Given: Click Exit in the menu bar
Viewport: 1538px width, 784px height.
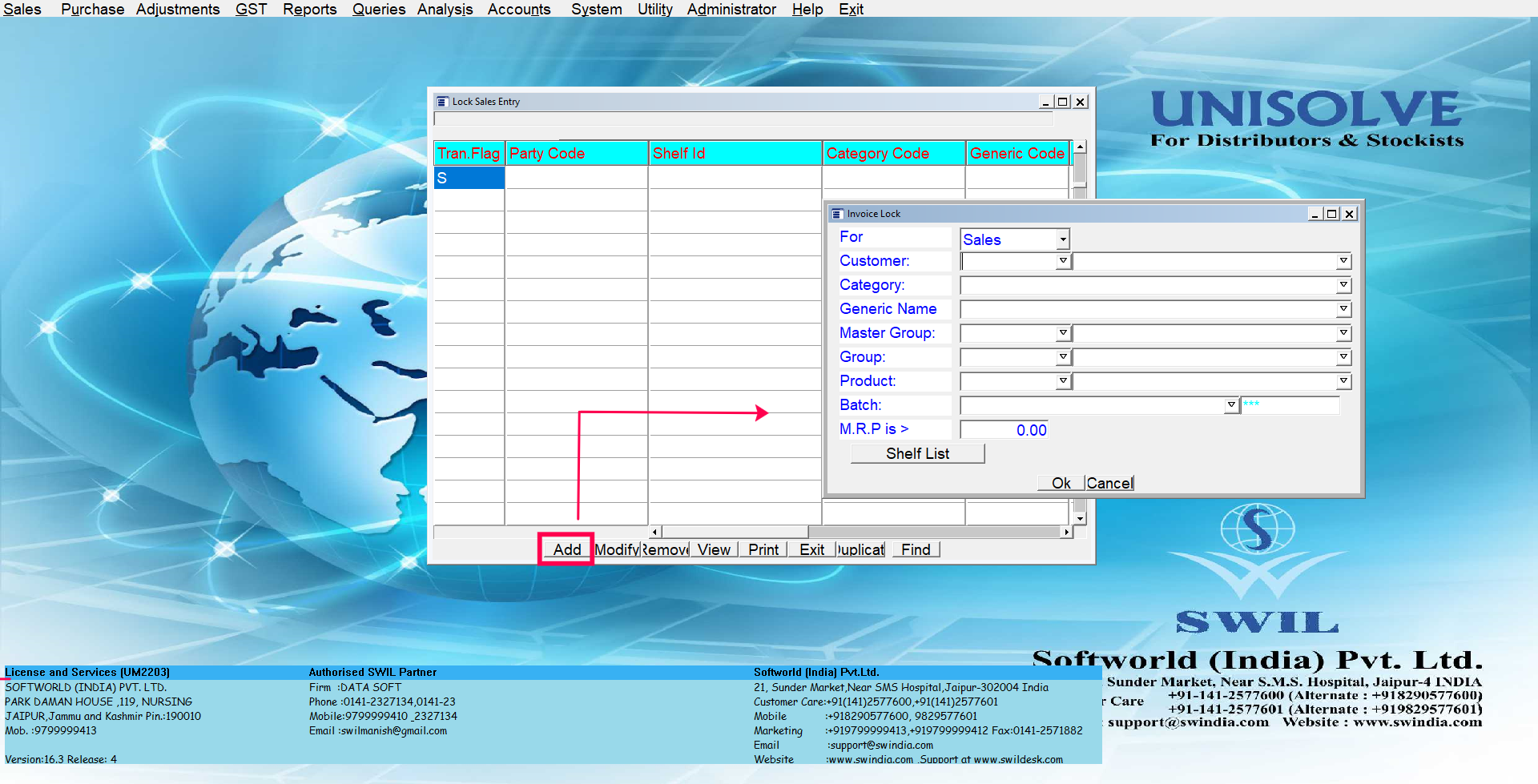Looking at the screenshot, I should 851,9.
